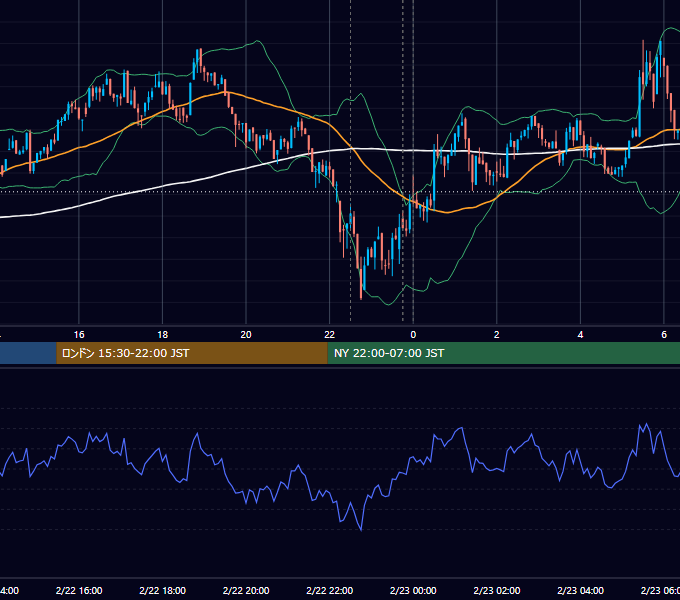The image size is (680, 600).
Task: Click the 2/22 22:00 time label
Action: tap(330, 590)
